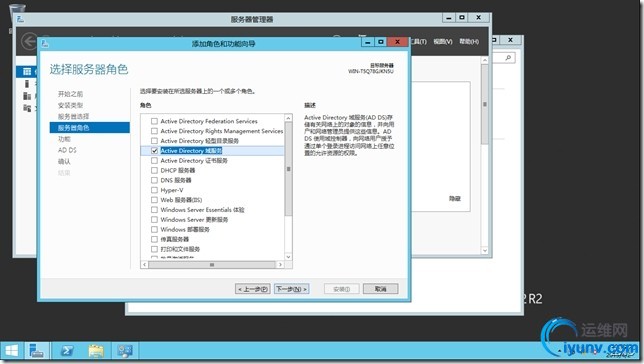Enable DHCP 服务器 role checkbox
Screen dimensions: 644x364
154,170
